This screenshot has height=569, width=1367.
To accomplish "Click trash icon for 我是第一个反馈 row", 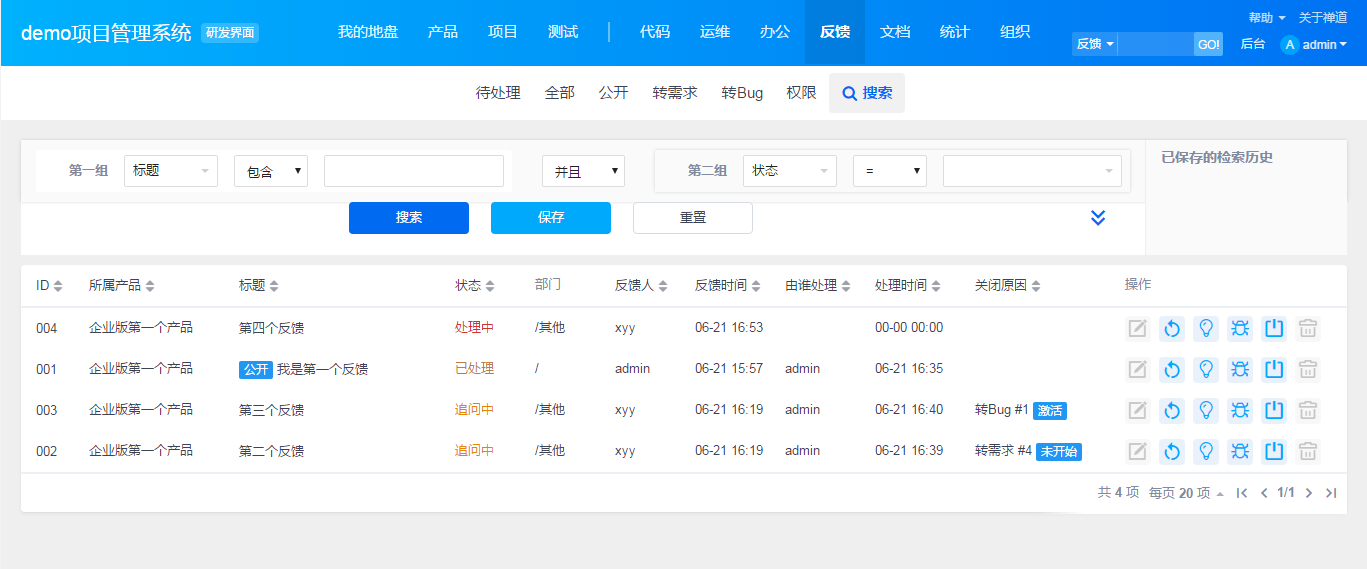I will pyautogui.click(x=1307, y=369).
